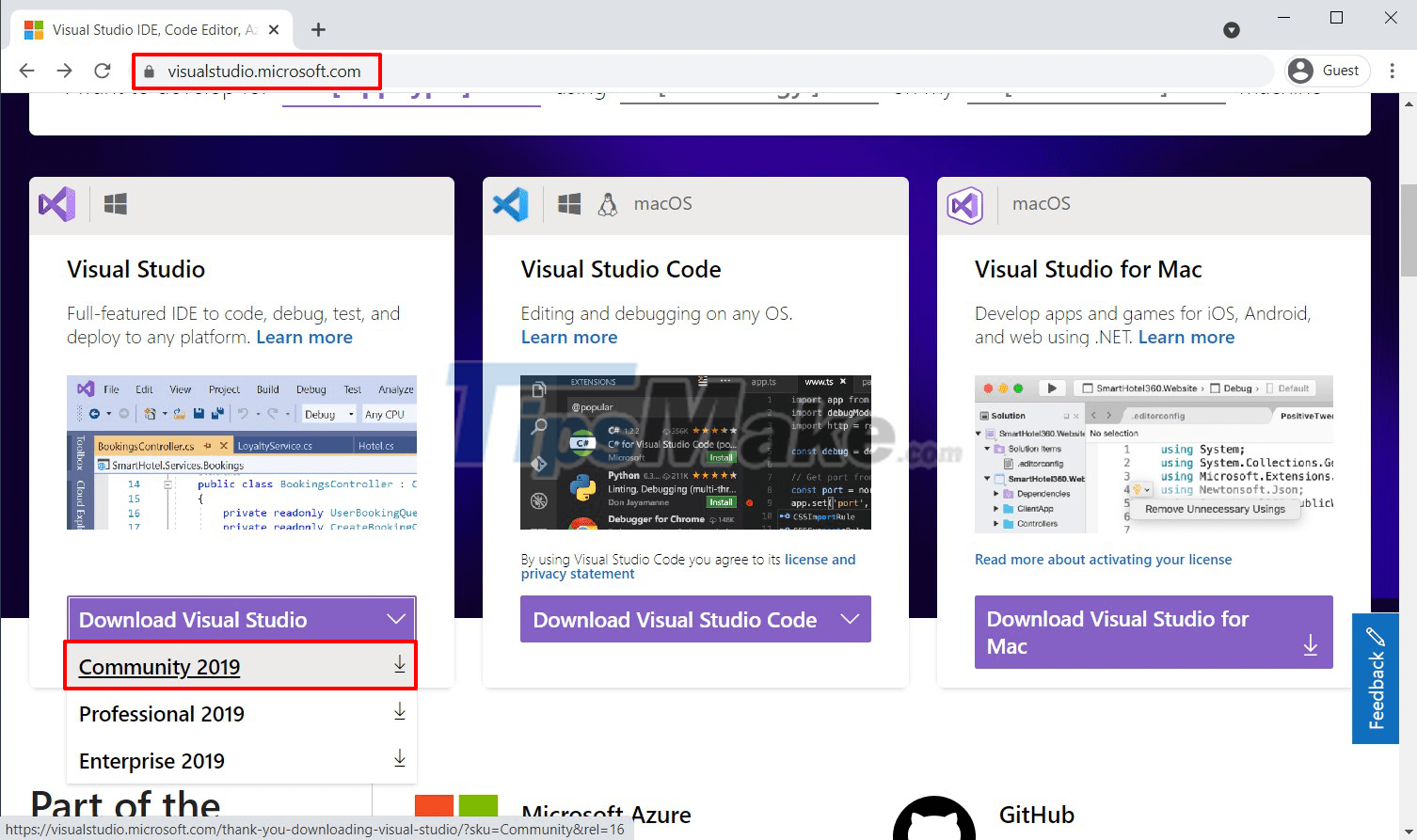Click macOS label on Visual Studio for Mac card
Image resolution: width=1417 pixels, height=840 pixels.
[1041, 204]
